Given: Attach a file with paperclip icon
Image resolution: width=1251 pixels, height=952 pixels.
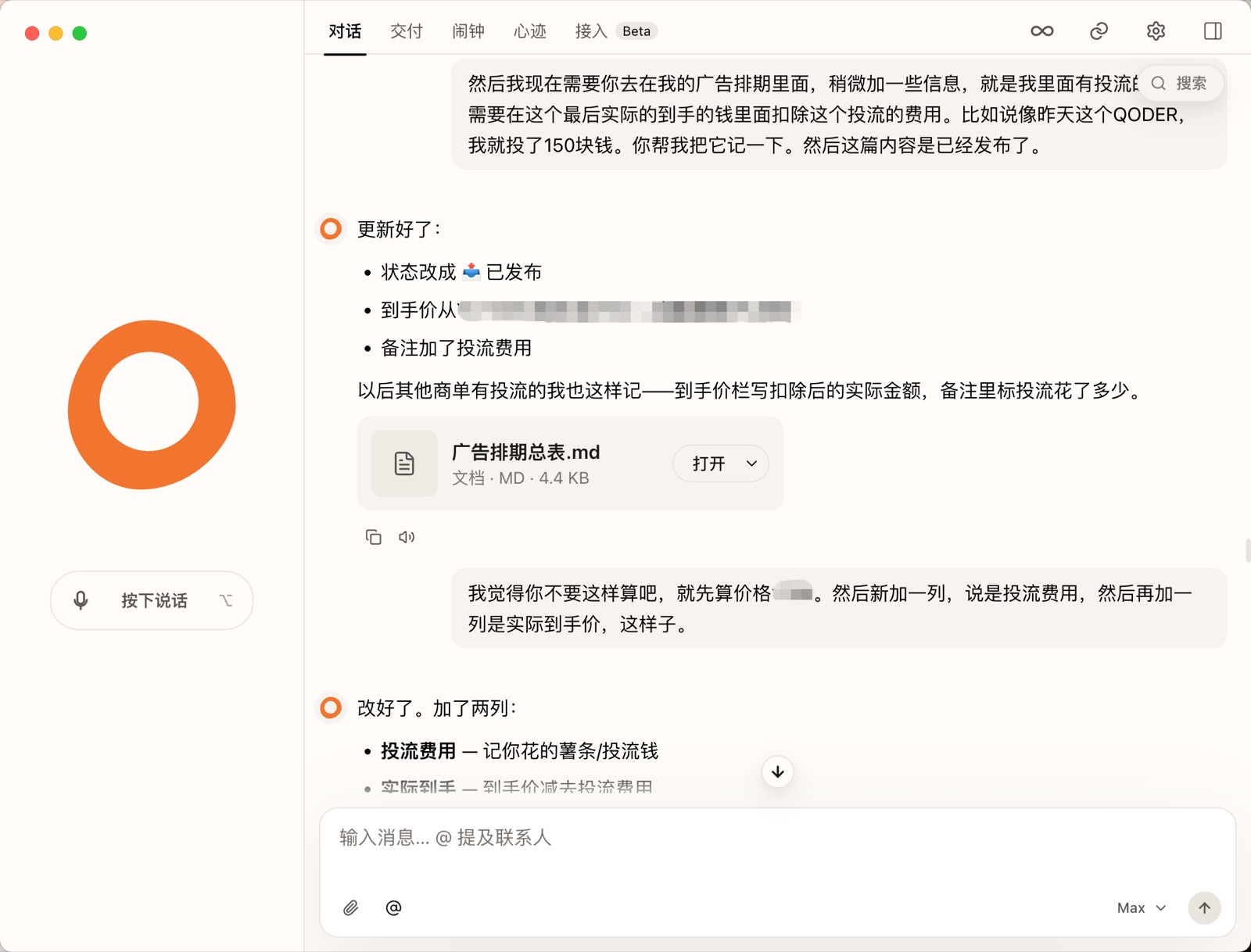Looking at the screenshot, I should coord(351,907).
